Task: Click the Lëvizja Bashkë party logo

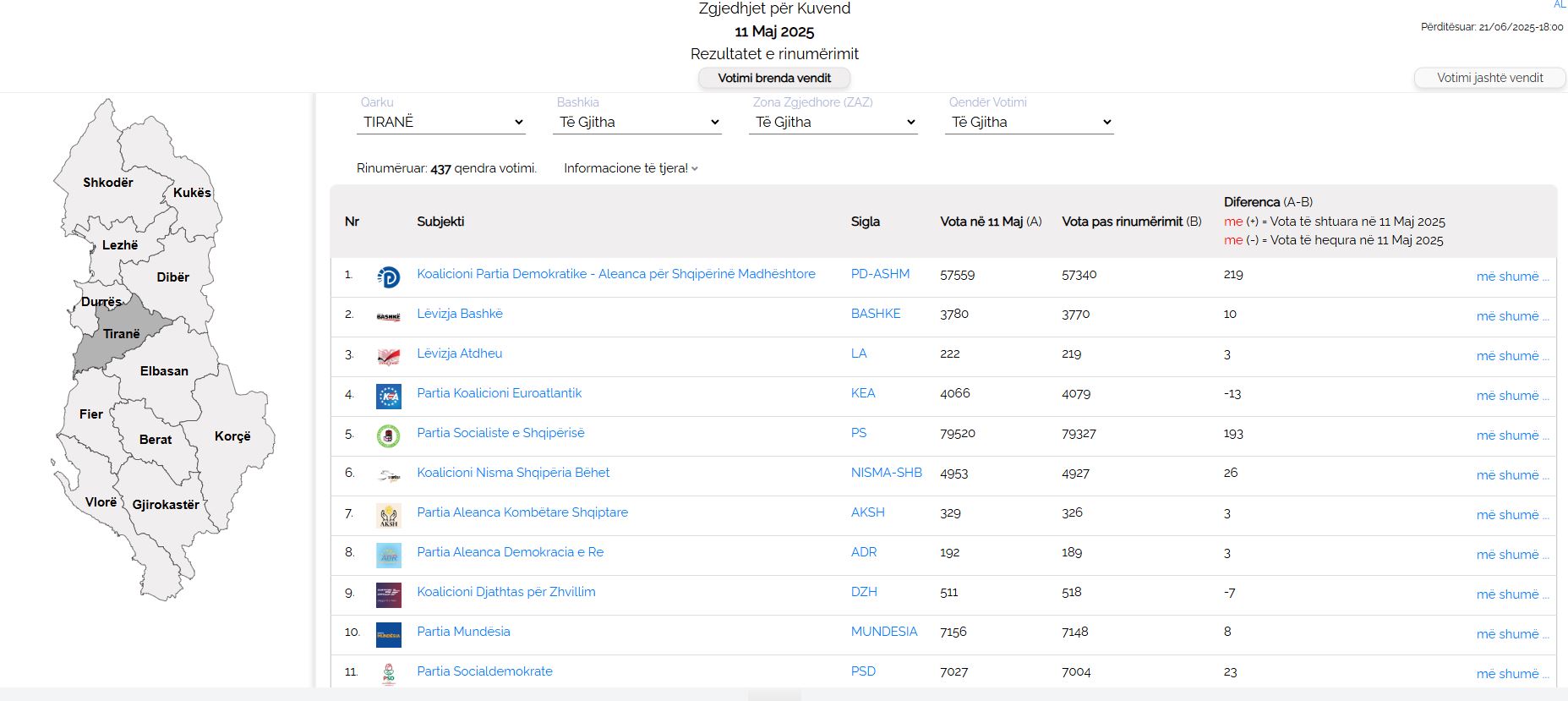Action: [x=388, y=316]
